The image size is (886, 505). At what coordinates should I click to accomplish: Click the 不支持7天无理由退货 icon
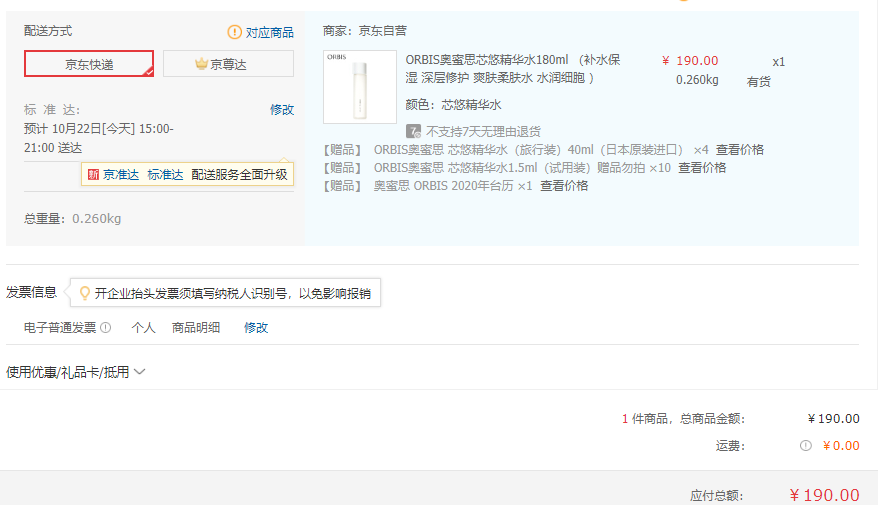pos(414,132)
